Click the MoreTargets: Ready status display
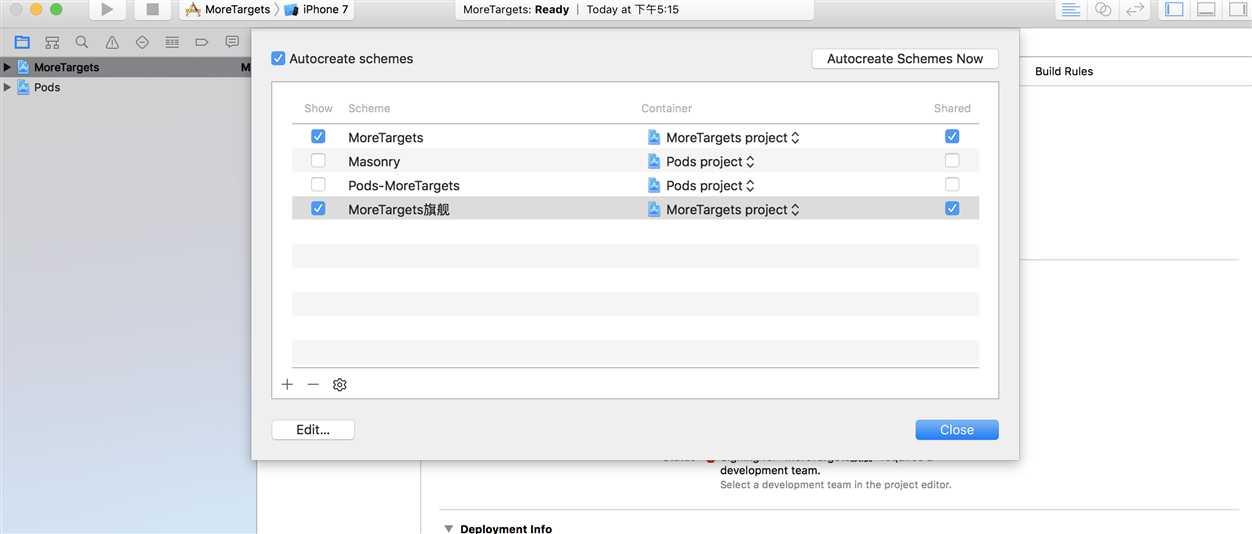Screen dimensions: 1252x534 tap(634, 10)
